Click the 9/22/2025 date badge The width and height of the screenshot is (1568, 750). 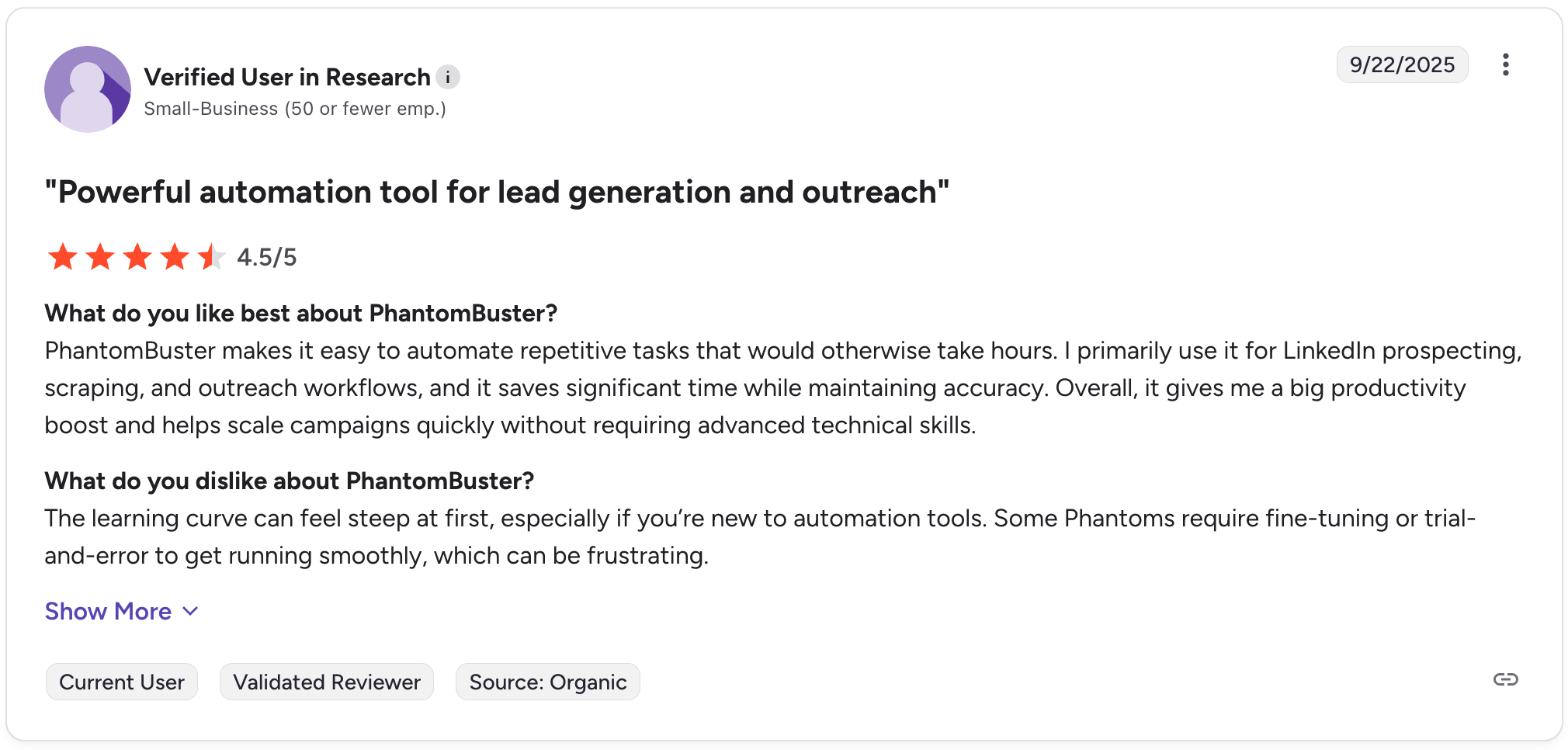pos(1402,64)
